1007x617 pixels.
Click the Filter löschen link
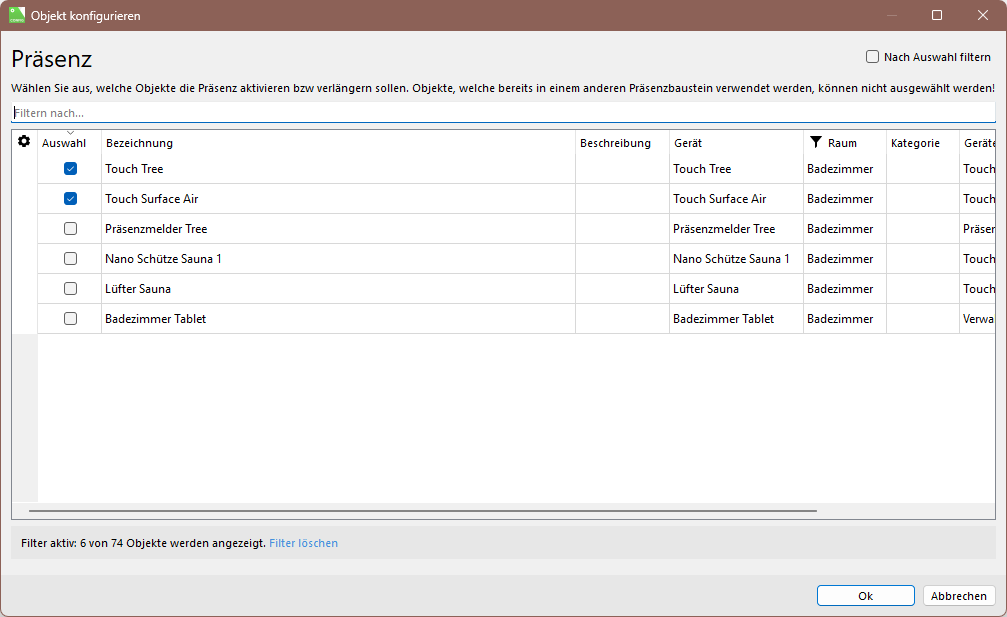(x=303, y=543)
